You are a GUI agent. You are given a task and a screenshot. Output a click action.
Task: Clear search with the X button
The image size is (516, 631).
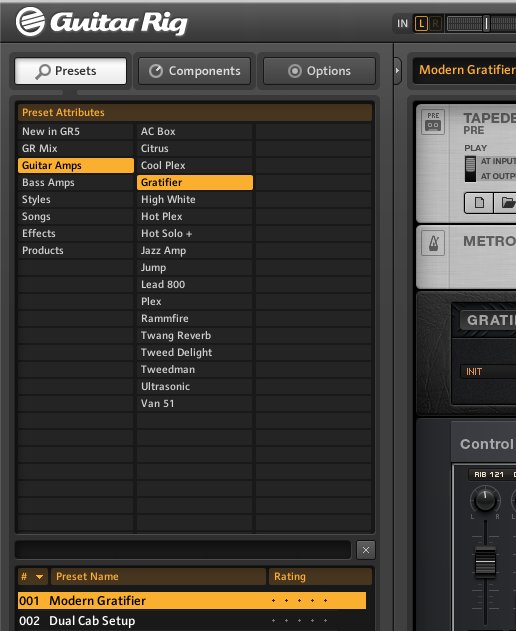point(366,550)
